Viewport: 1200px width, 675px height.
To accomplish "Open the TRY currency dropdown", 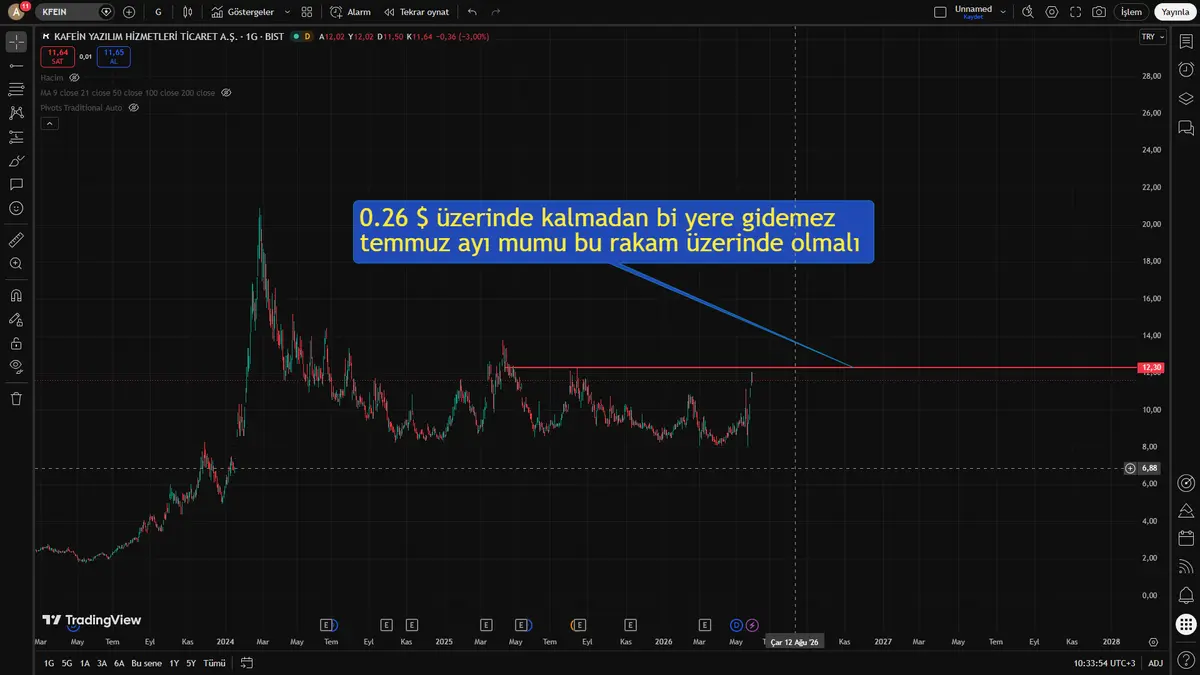I will pos(1152,36).
